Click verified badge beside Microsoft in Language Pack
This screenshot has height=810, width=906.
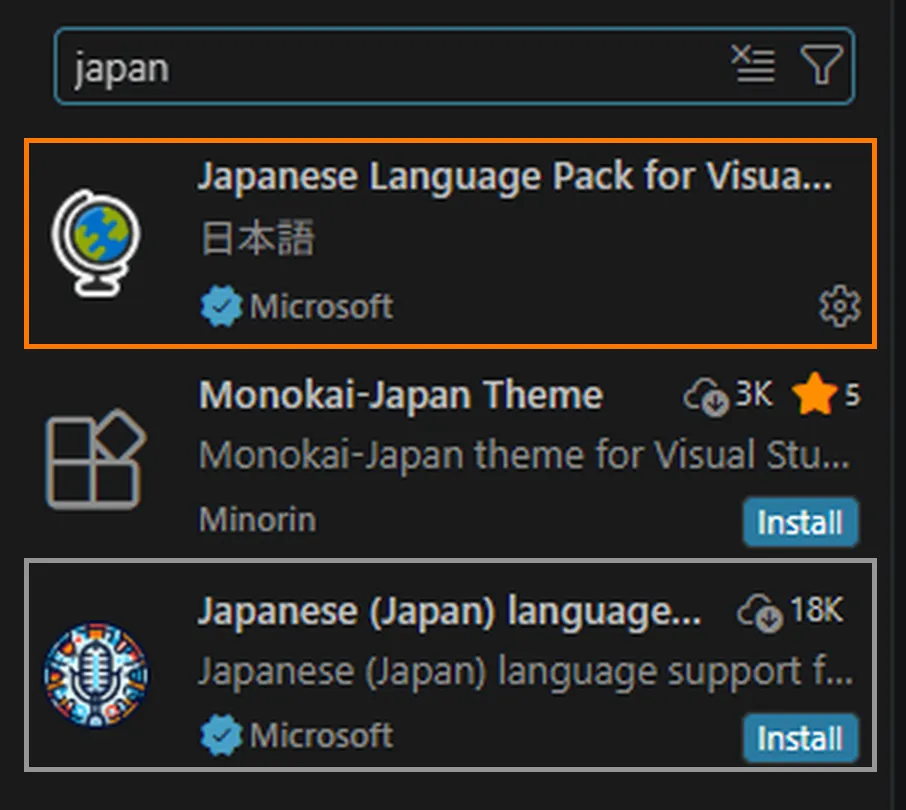tap(221, 306)
